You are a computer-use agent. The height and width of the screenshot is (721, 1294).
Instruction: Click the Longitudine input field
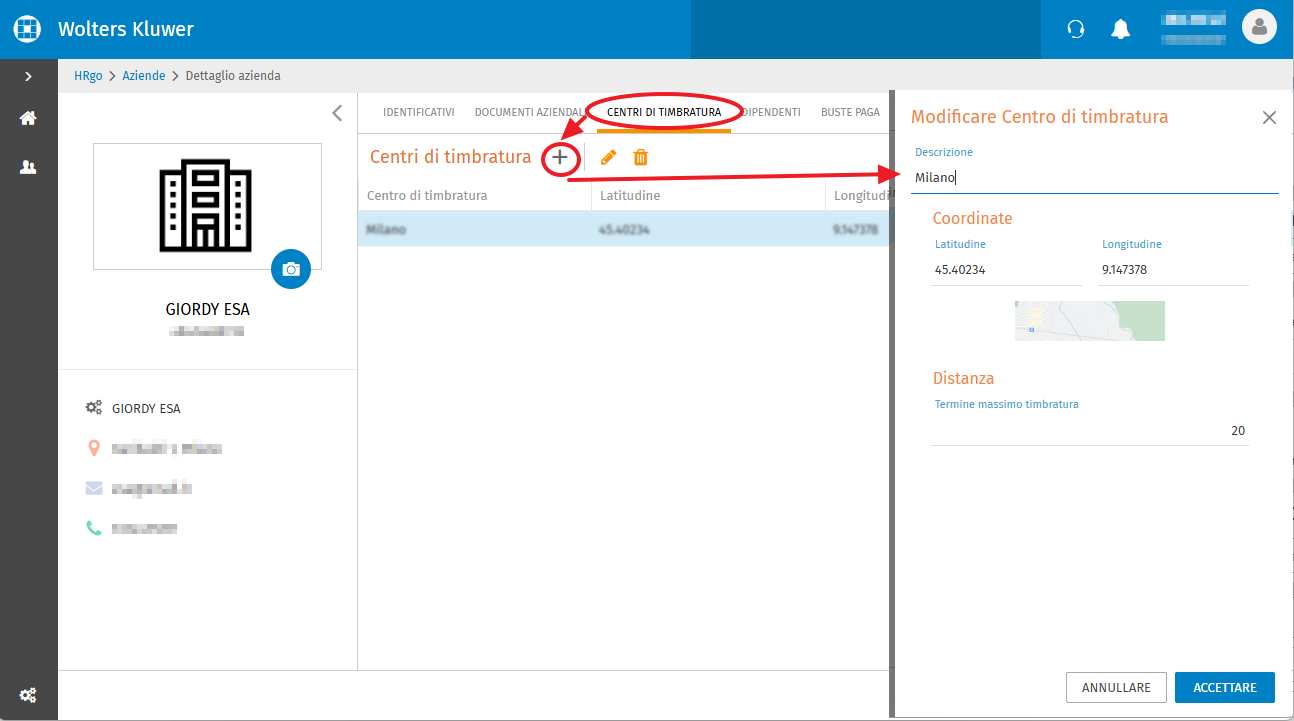click(x=1173, y=269)
